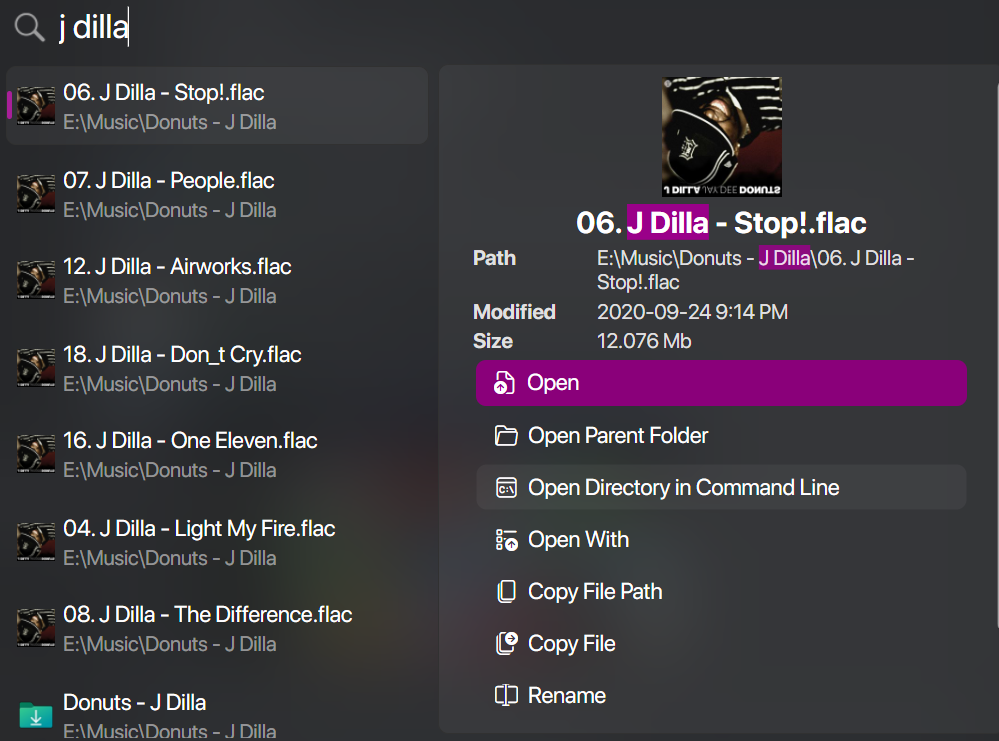Click the Open Parent Folder icon
The height and width of the screenshot is (741, 999).
click(x=507, y=435)
